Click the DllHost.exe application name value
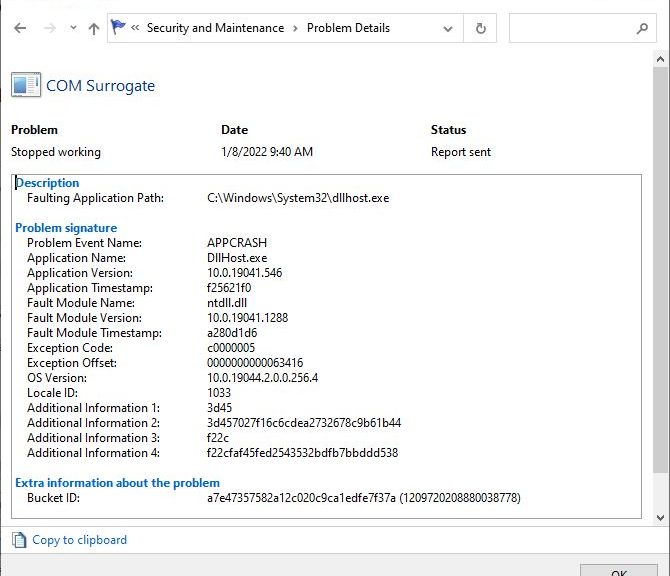This screenshot has height=576, width=670. coord(237,258)
